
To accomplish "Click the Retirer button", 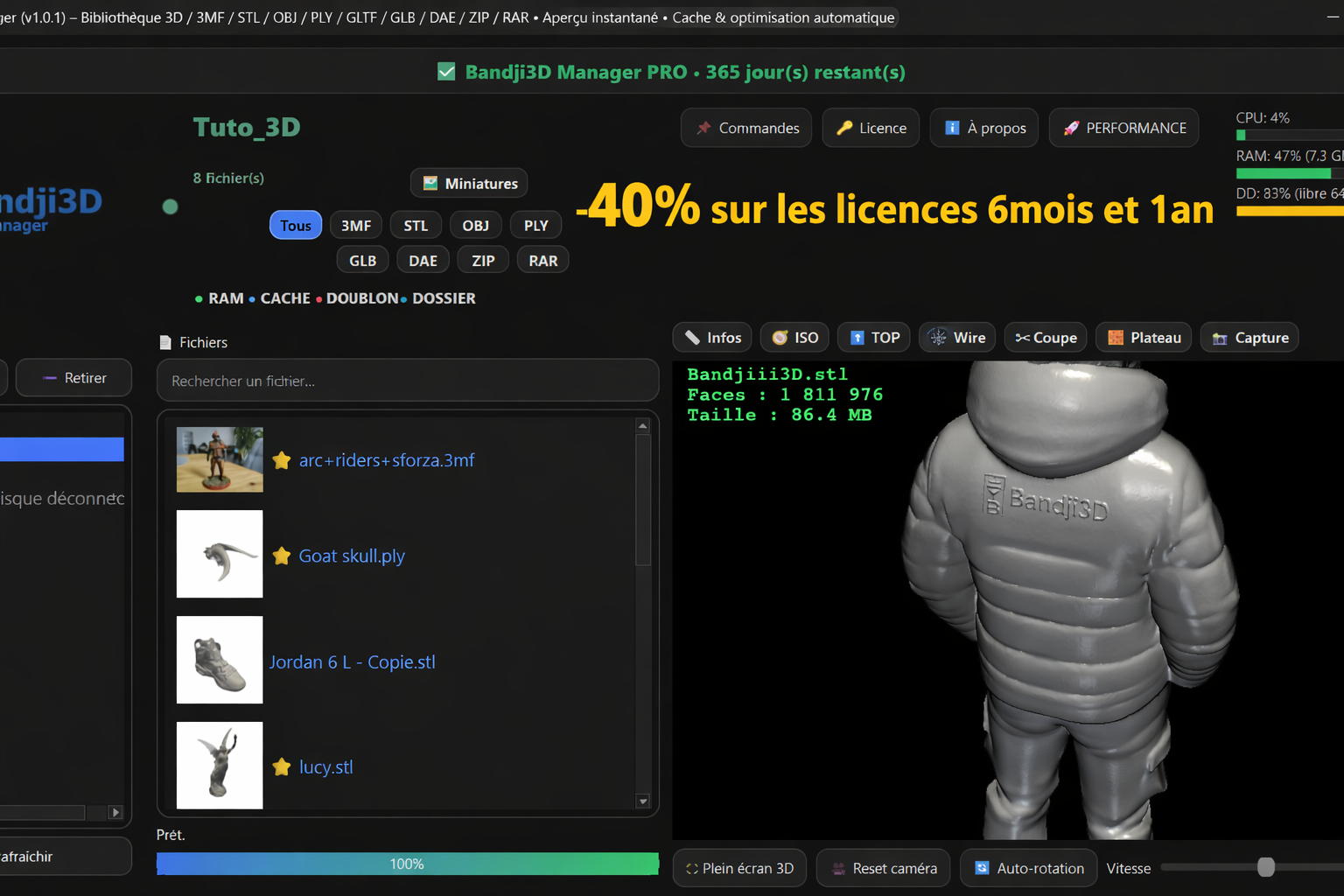I will (x=74, y=377).
